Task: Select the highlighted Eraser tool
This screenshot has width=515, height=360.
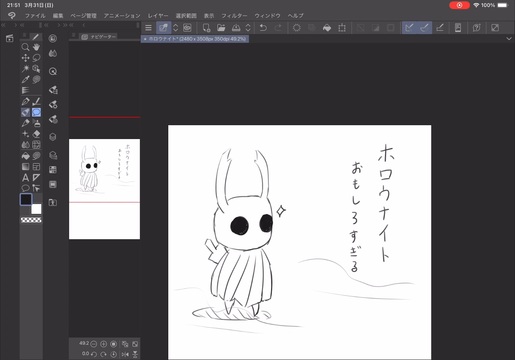Action: pos(25,112)
